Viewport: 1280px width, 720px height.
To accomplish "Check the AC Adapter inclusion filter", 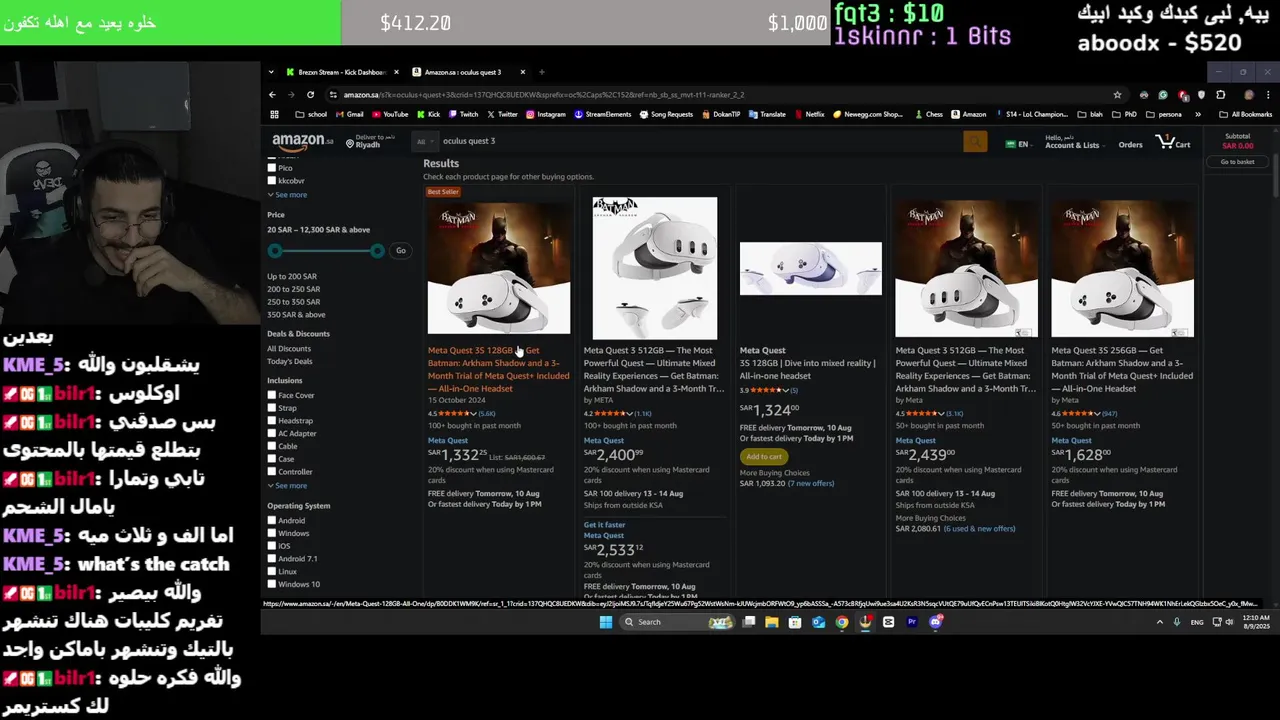I will point(271,433).
